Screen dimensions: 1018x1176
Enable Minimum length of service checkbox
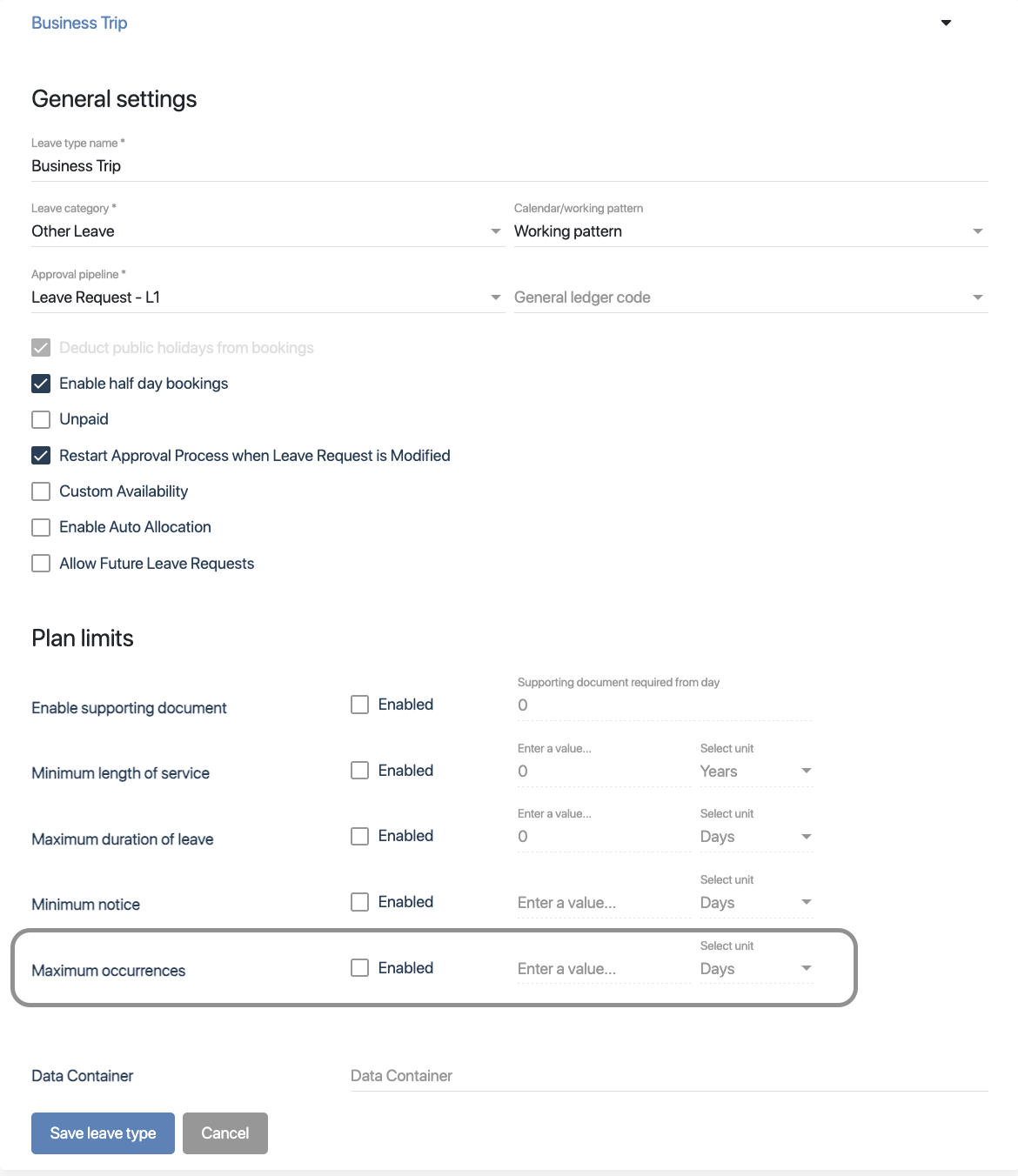359,771
